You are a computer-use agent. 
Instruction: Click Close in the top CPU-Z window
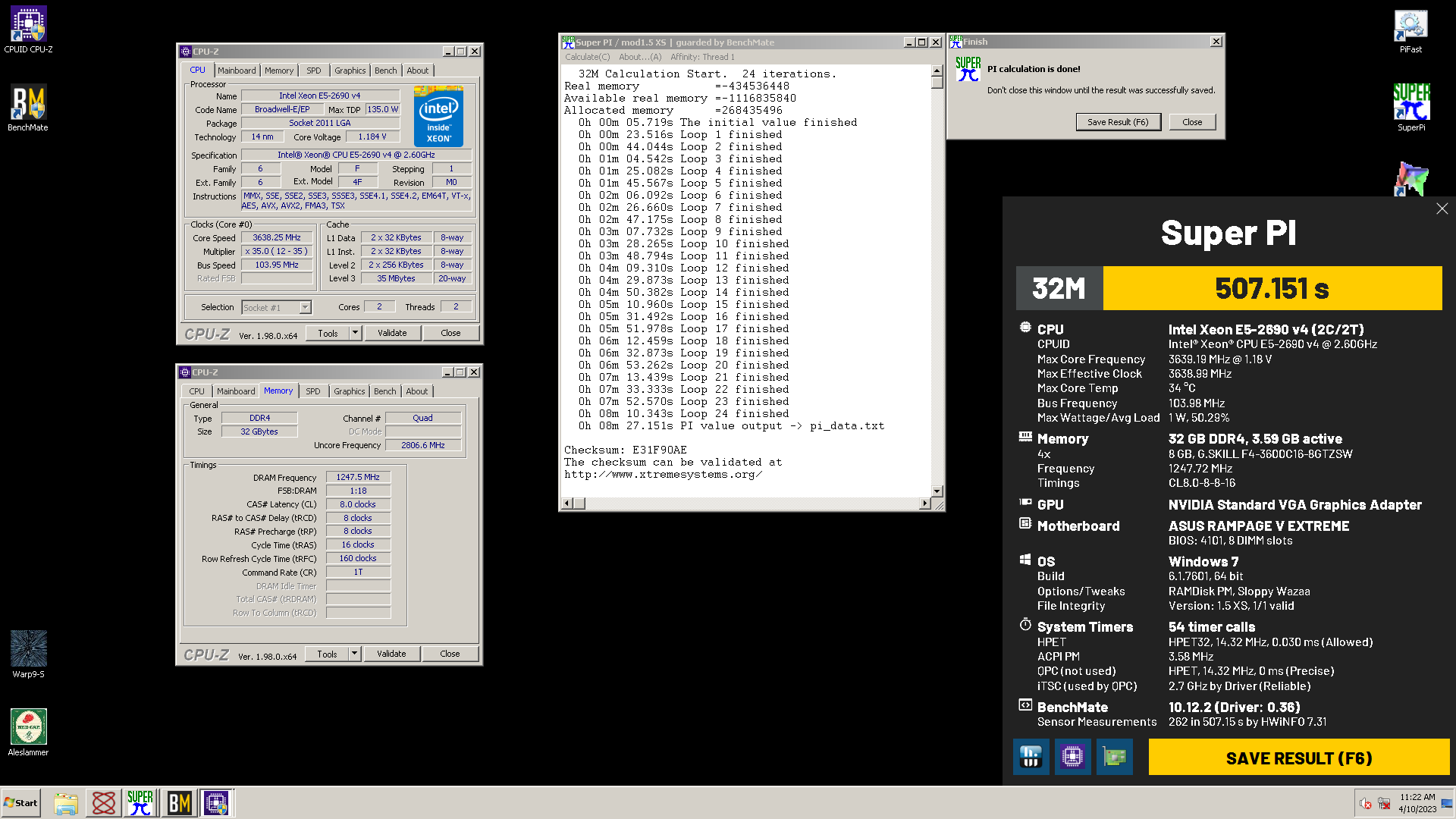pyautogui.click(x=450, y=333)
